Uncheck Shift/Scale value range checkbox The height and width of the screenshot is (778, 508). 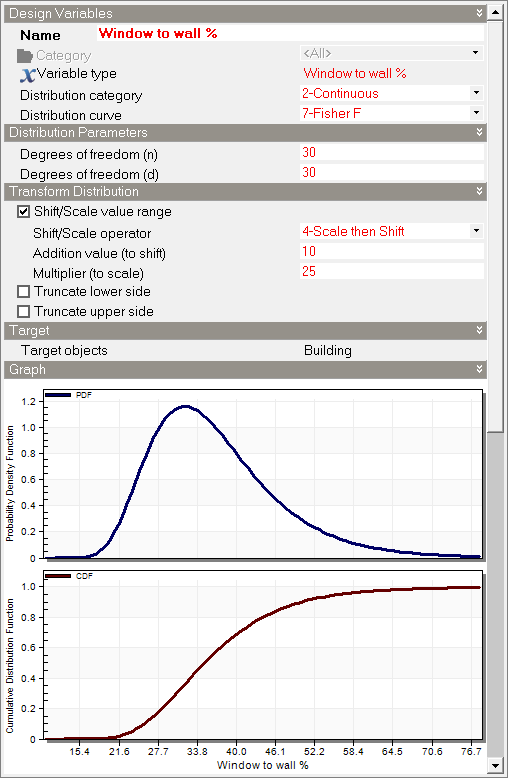[x=23, y=212]
